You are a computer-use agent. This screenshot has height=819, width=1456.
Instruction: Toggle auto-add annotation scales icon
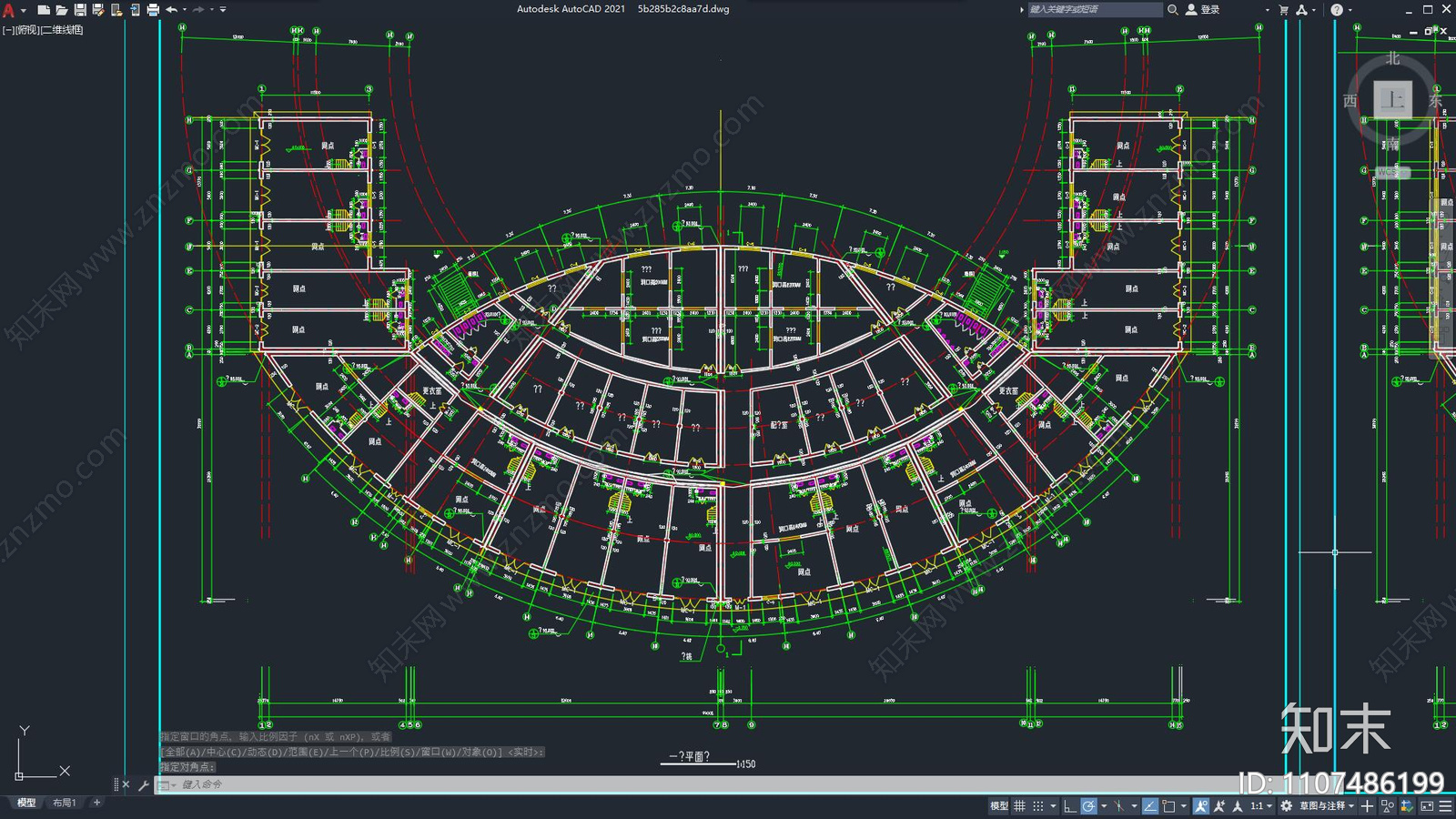pos(1219,805)
